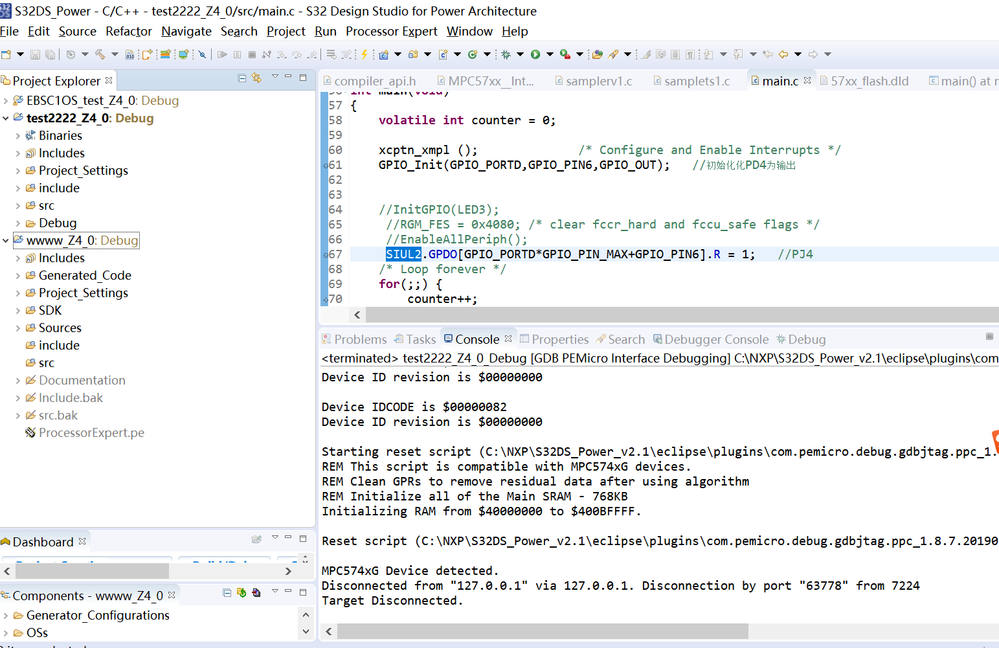Toggle Show Whitespace Characters icon
Screen dimensions: 999x648
click(x=689, y=55)
